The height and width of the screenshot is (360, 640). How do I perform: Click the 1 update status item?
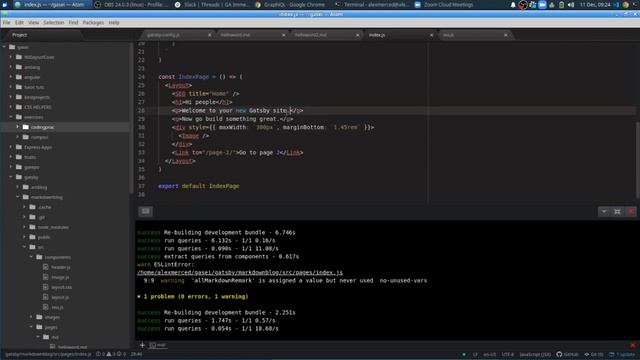pyautogui.click(x=622, y=354)
